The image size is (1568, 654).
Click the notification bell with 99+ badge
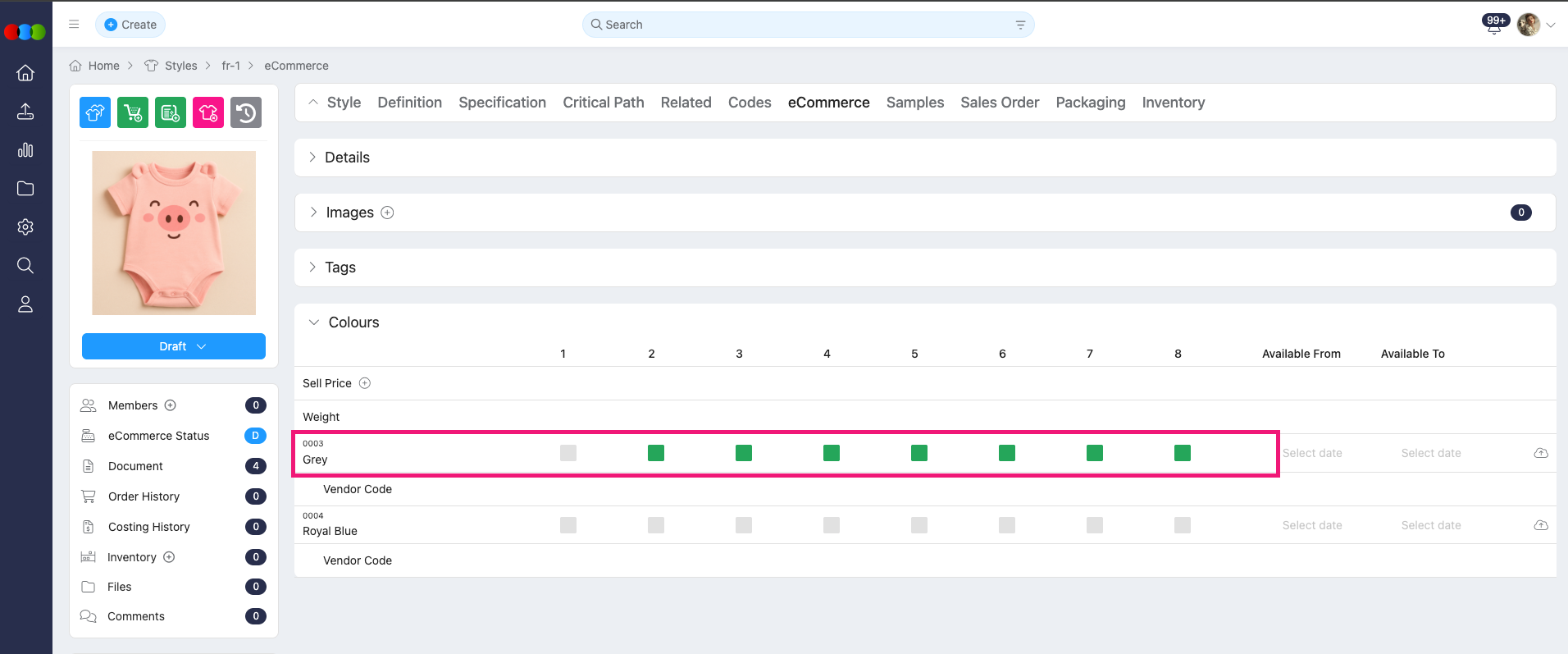(x=1494, y=25)
